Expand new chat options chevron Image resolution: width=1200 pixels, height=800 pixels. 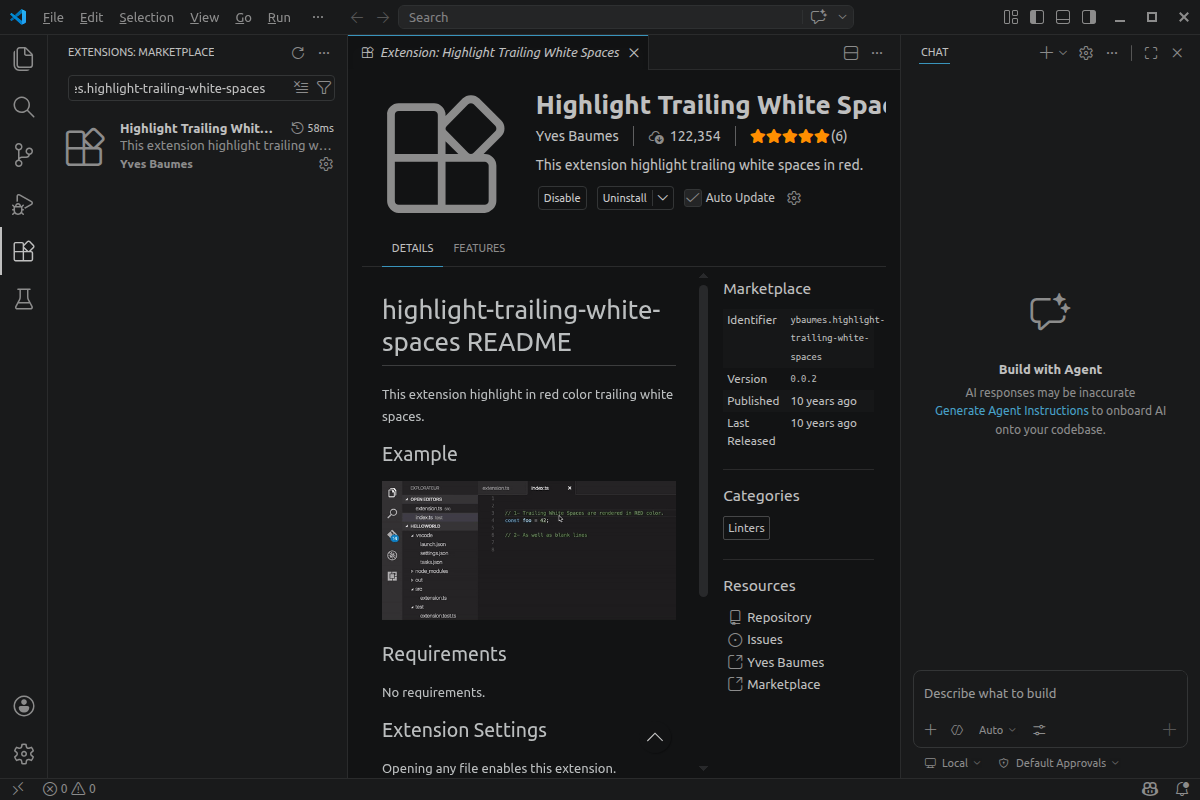pyautogui.click(x=1063, y=53)
